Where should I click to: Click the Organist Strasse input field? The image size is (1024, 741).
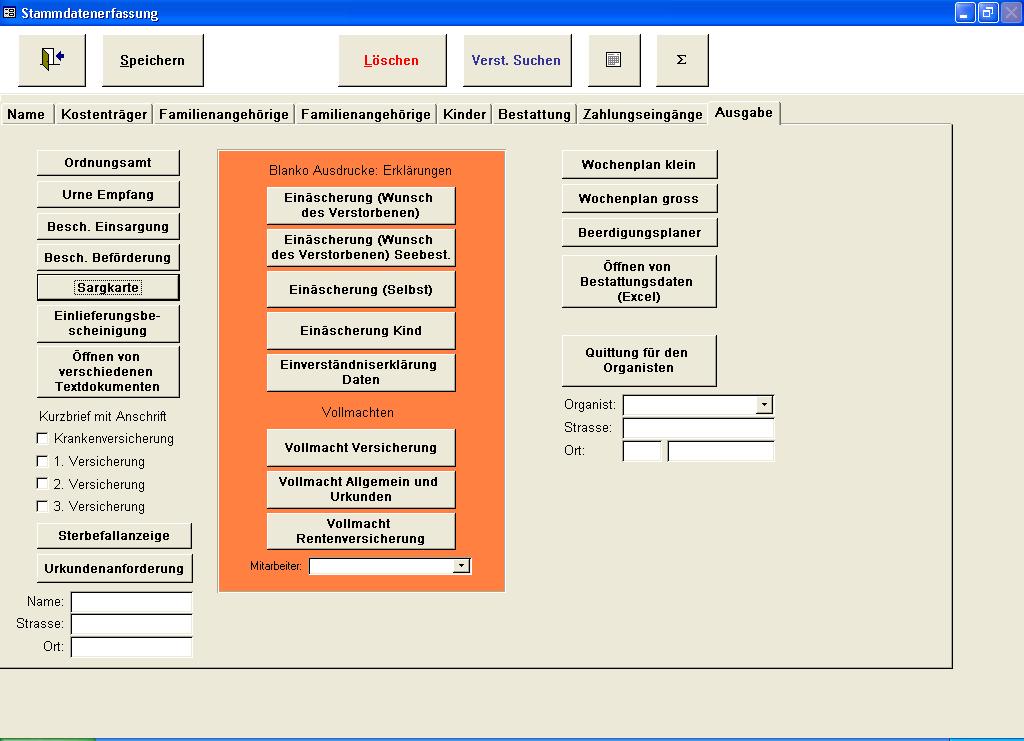tap(698, 428)
